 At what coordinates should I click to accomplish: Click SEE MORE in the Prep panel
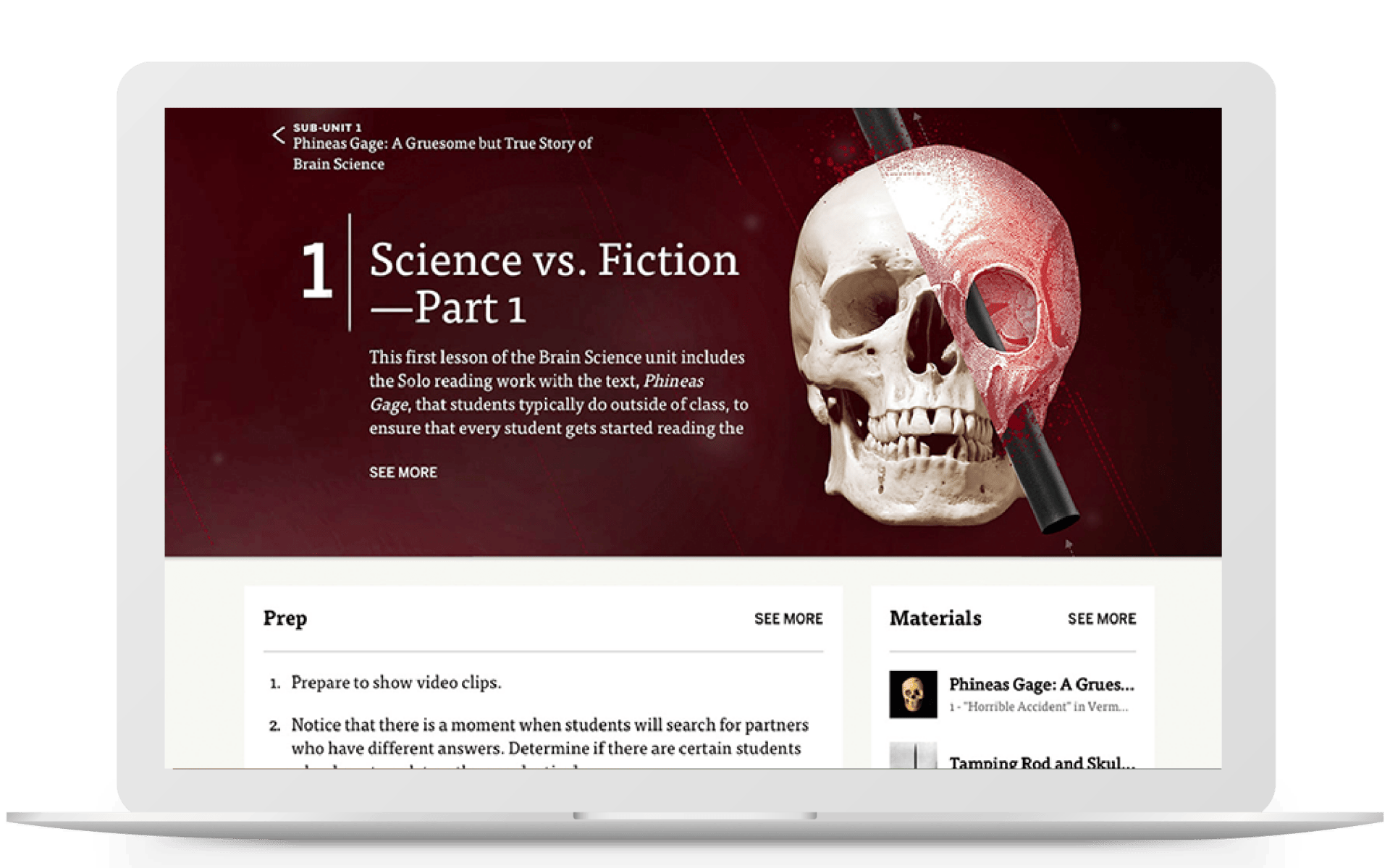coord(788,619)
